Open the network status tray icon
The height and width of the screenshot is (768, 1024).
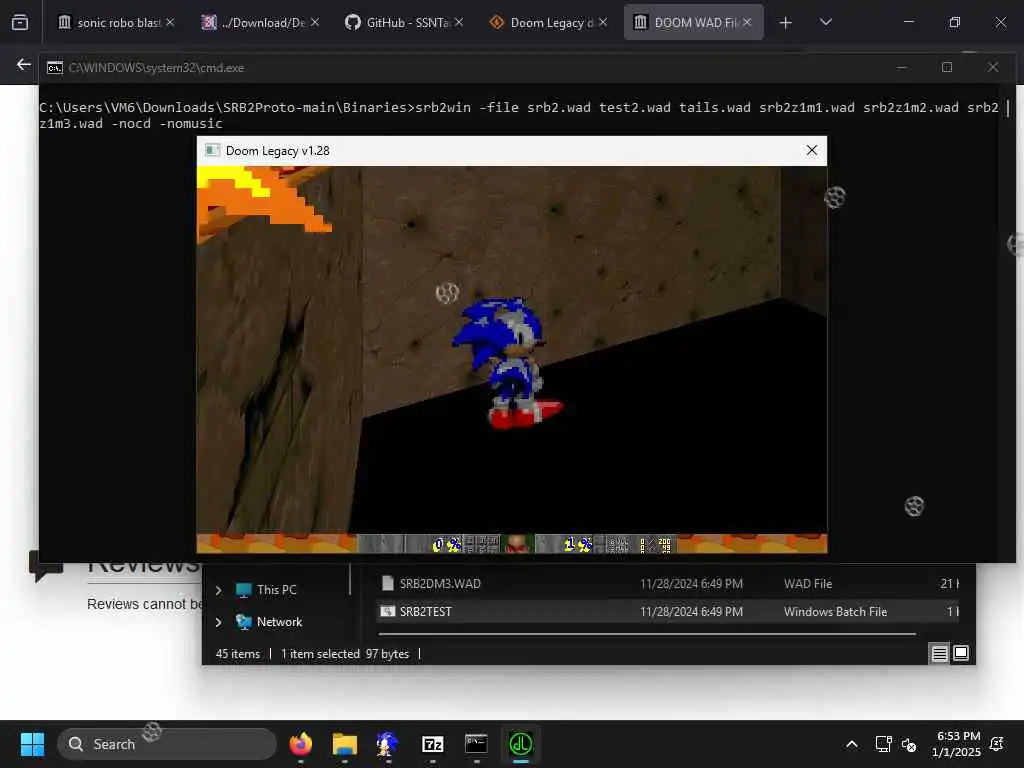[884, 744]
